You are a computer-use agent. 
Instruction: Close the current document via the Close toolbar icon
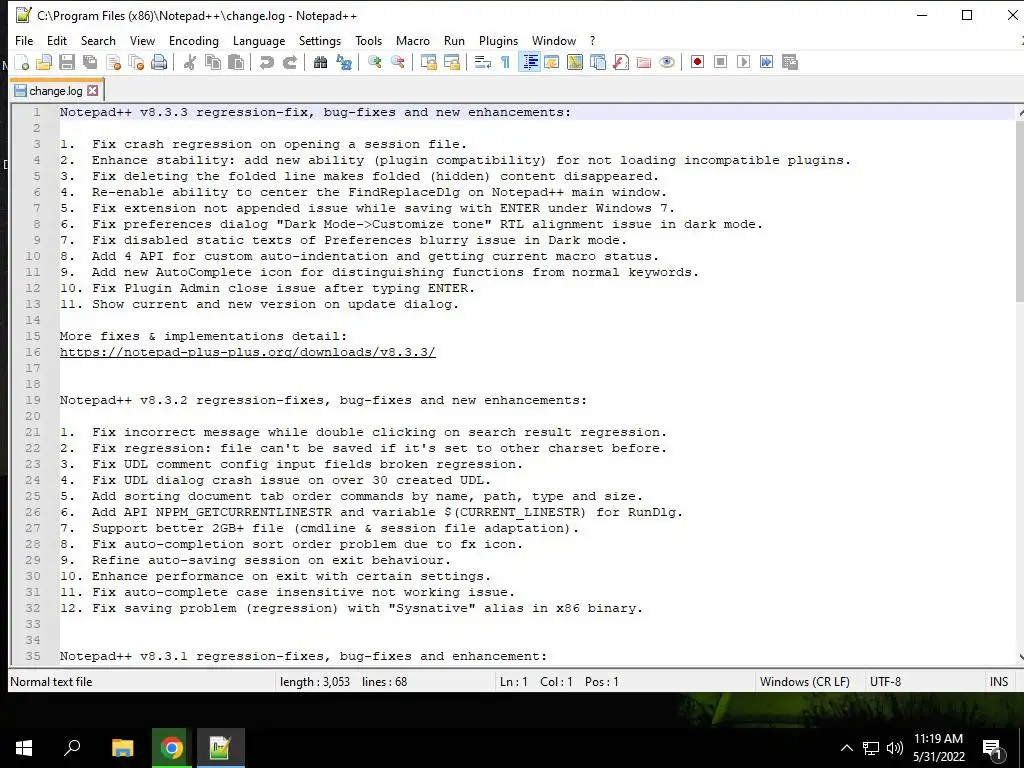pyautogui.click(x=114, y=62)
